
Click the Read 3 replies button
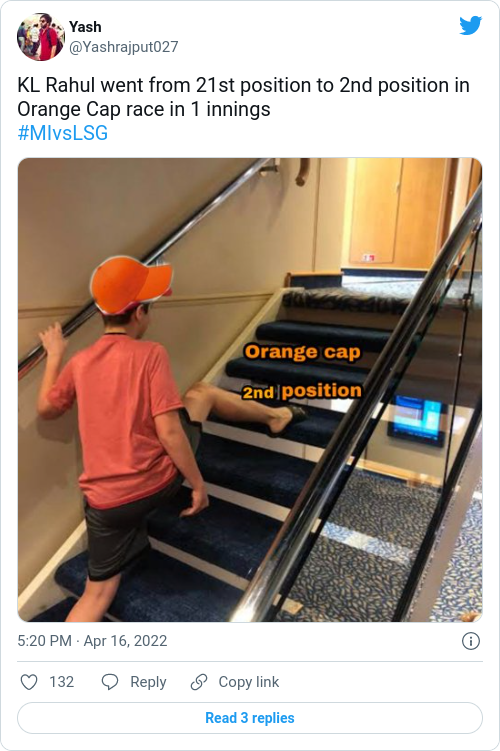coord(250,718)
